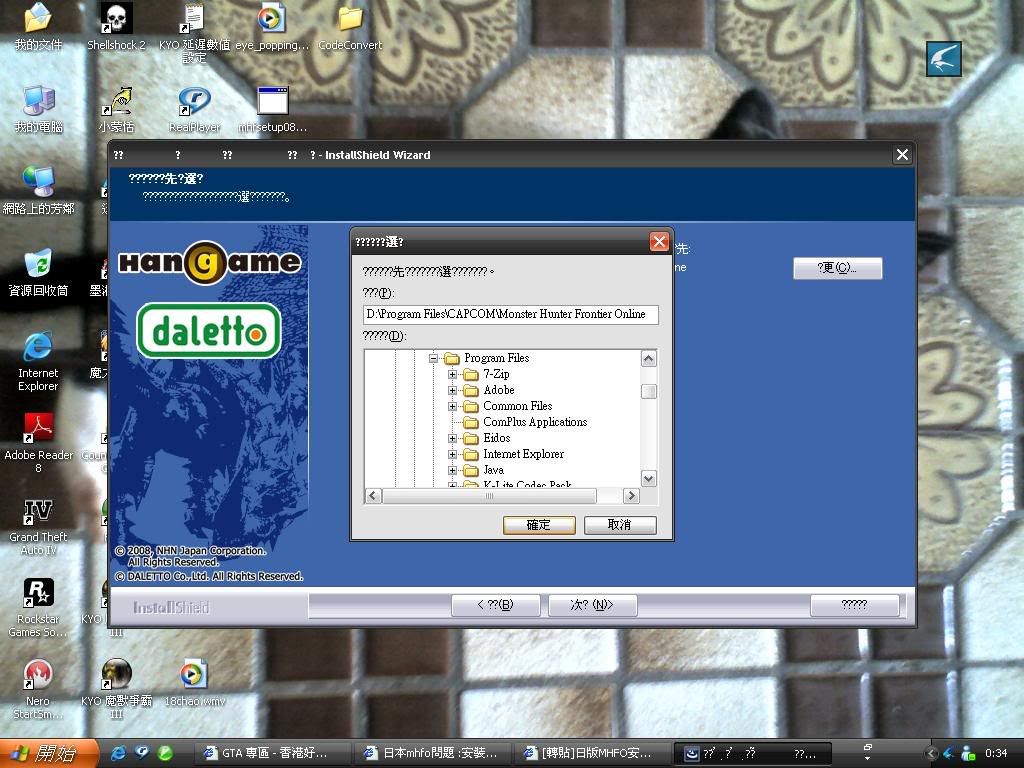Viewport: 1024px width, 768px height.
Task: Confirm folder selection with 確定 button
Action: coord(539,525)
